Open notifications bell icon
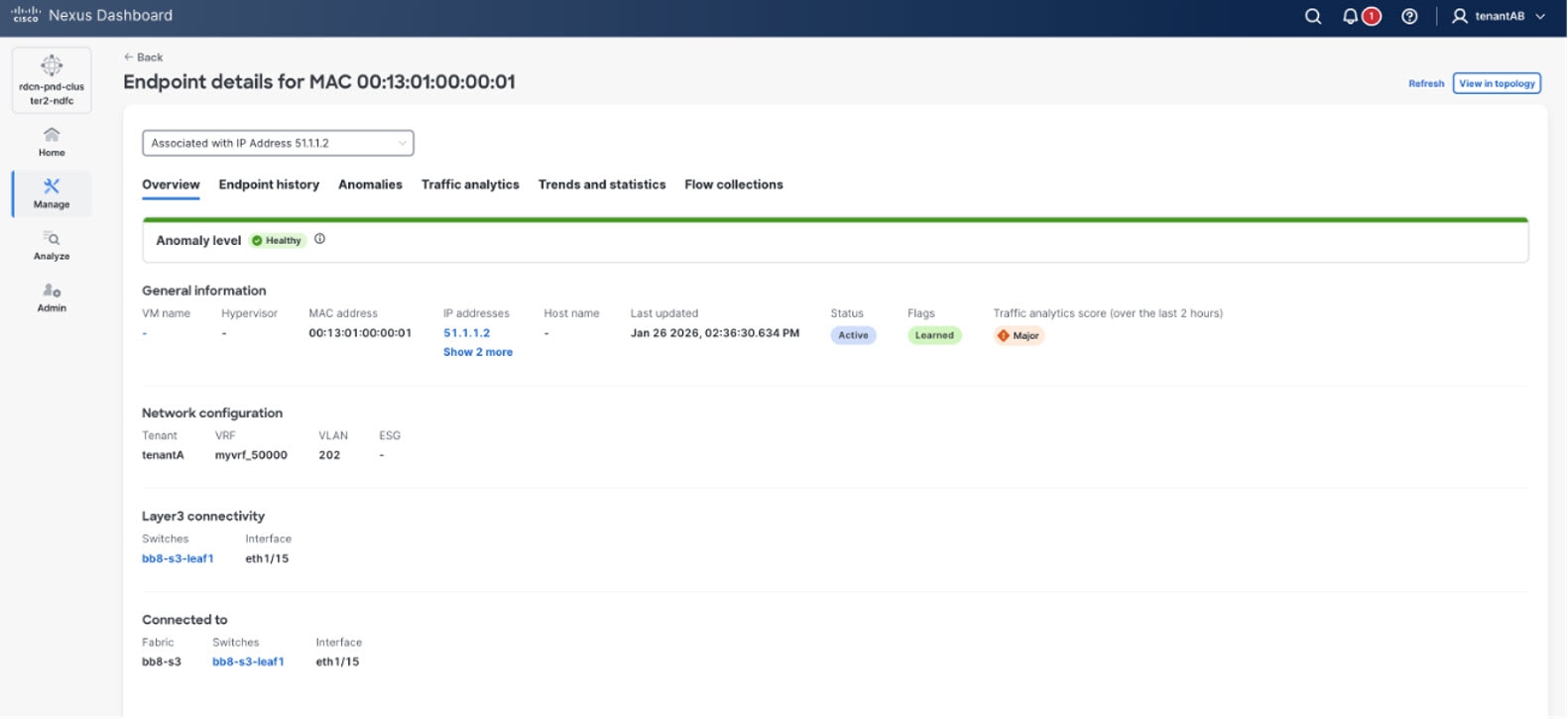 coord(1350,16)
